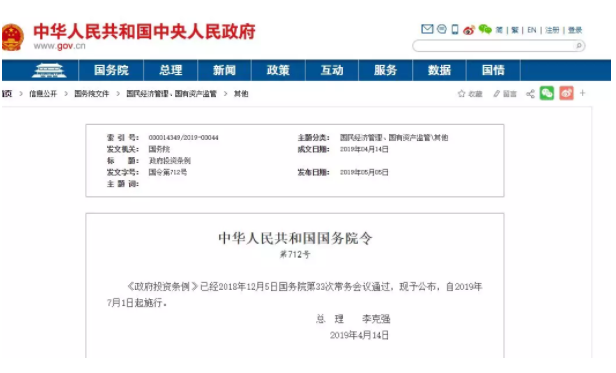Open 其他 breadcrumb link

pos(241,94)
